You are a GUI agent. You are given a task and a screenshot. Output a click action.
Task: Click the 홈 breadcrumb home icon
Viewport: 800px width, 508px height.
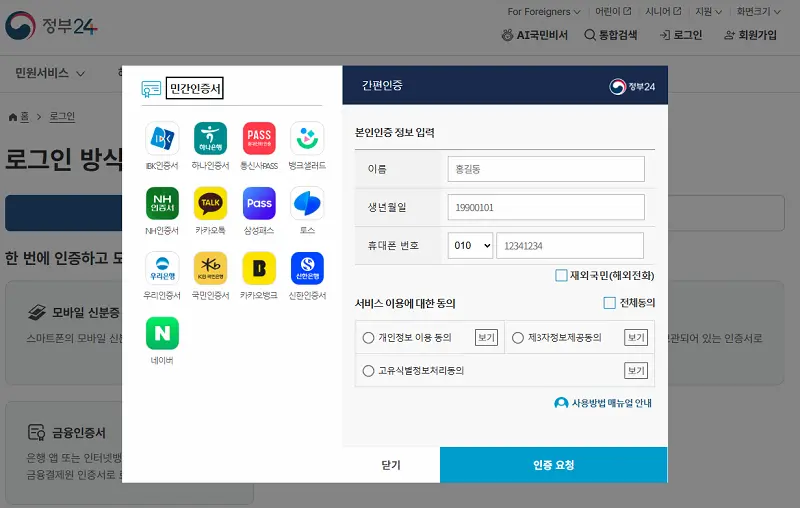pyautogui.click(x=13, y=117)
